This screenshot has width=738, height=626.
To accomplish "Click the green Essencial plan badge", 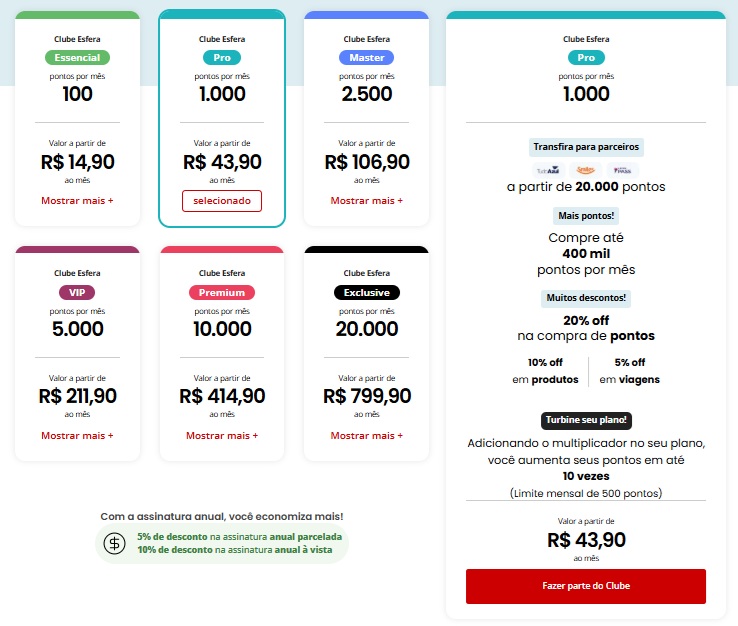I will click(x=77, y=58).
